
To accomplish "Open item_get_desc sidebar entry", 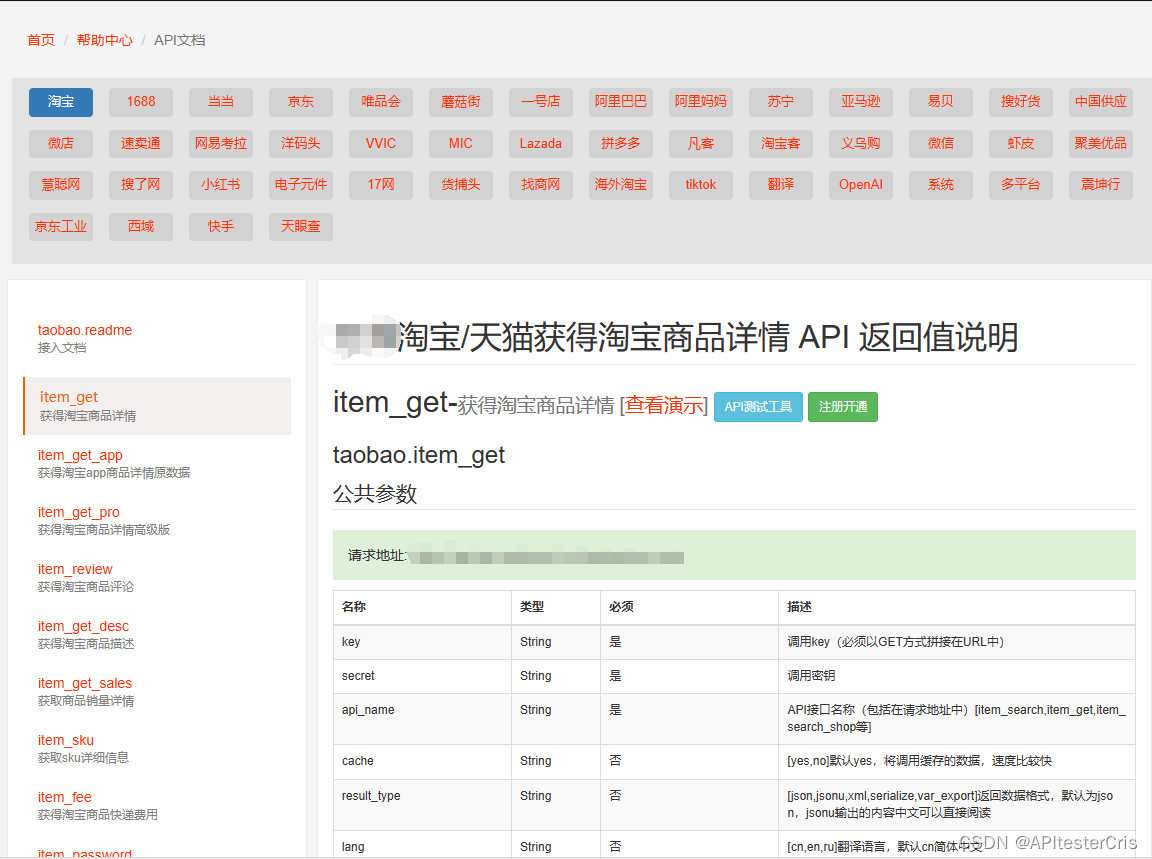I will coord(83,627).
